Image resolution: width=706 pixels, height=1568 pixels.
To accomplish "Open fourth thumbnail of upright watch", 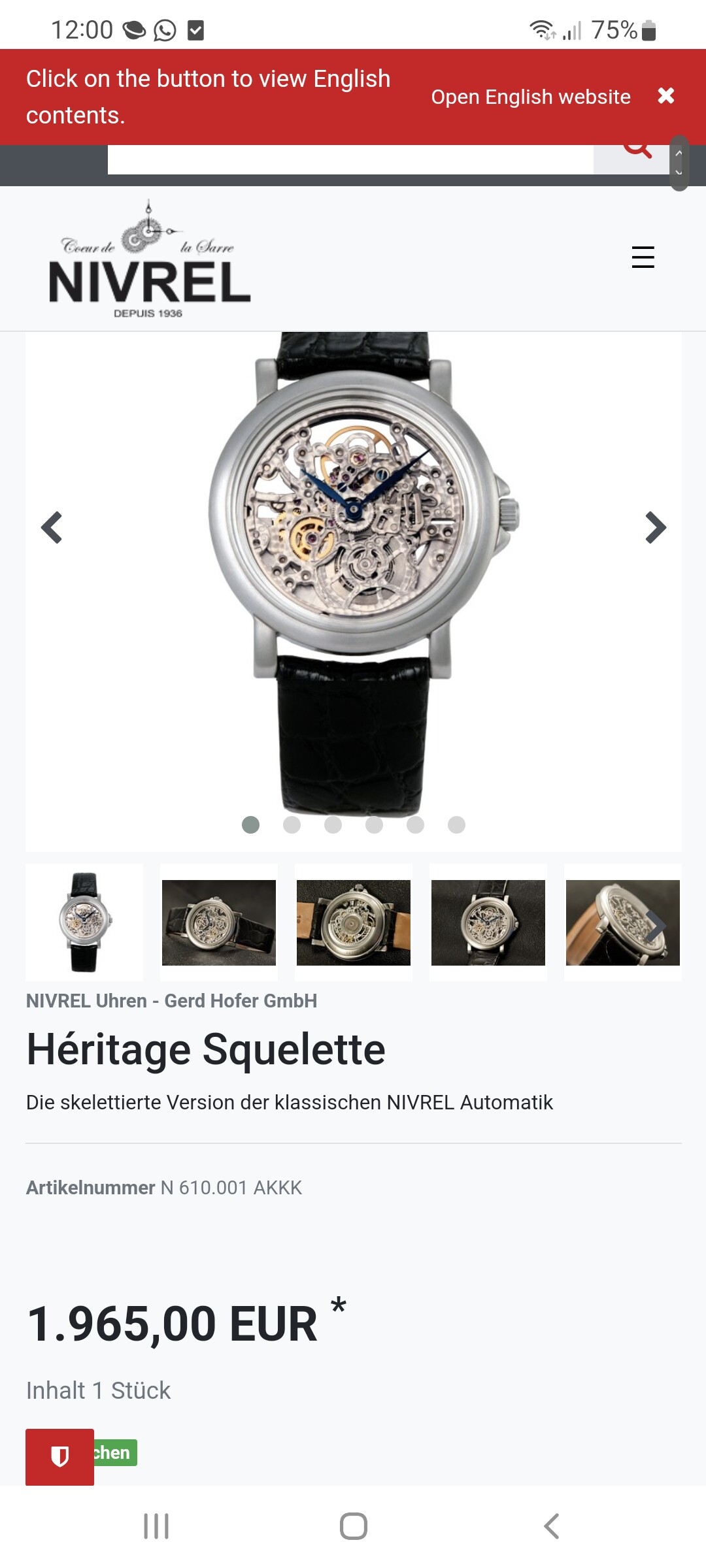I will [x=488, y=923].
